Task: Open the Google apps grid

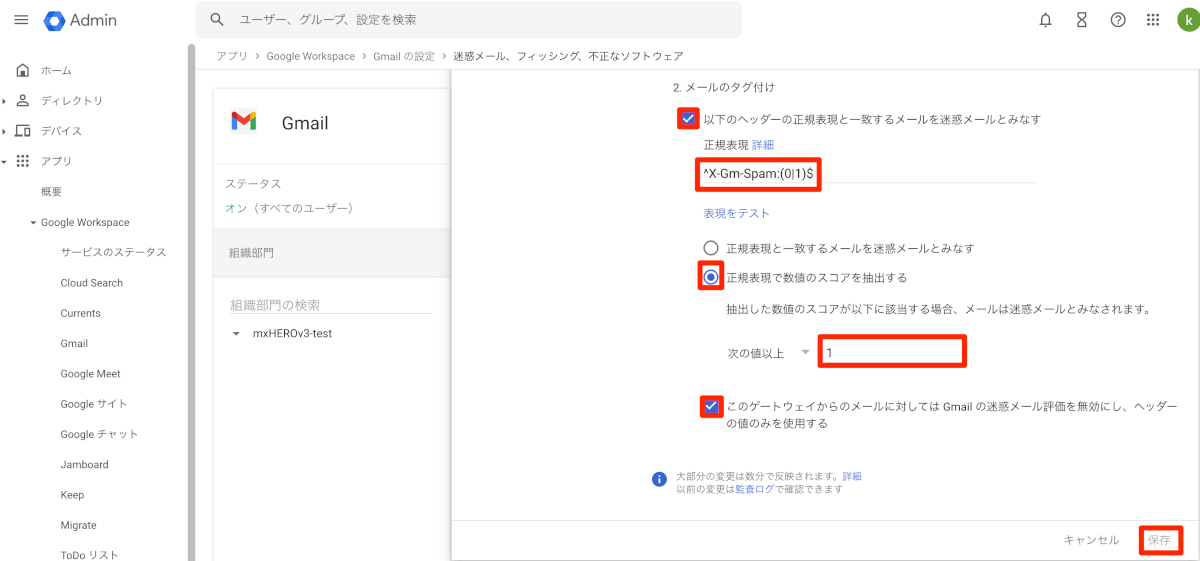Action: click(1153, 20)
